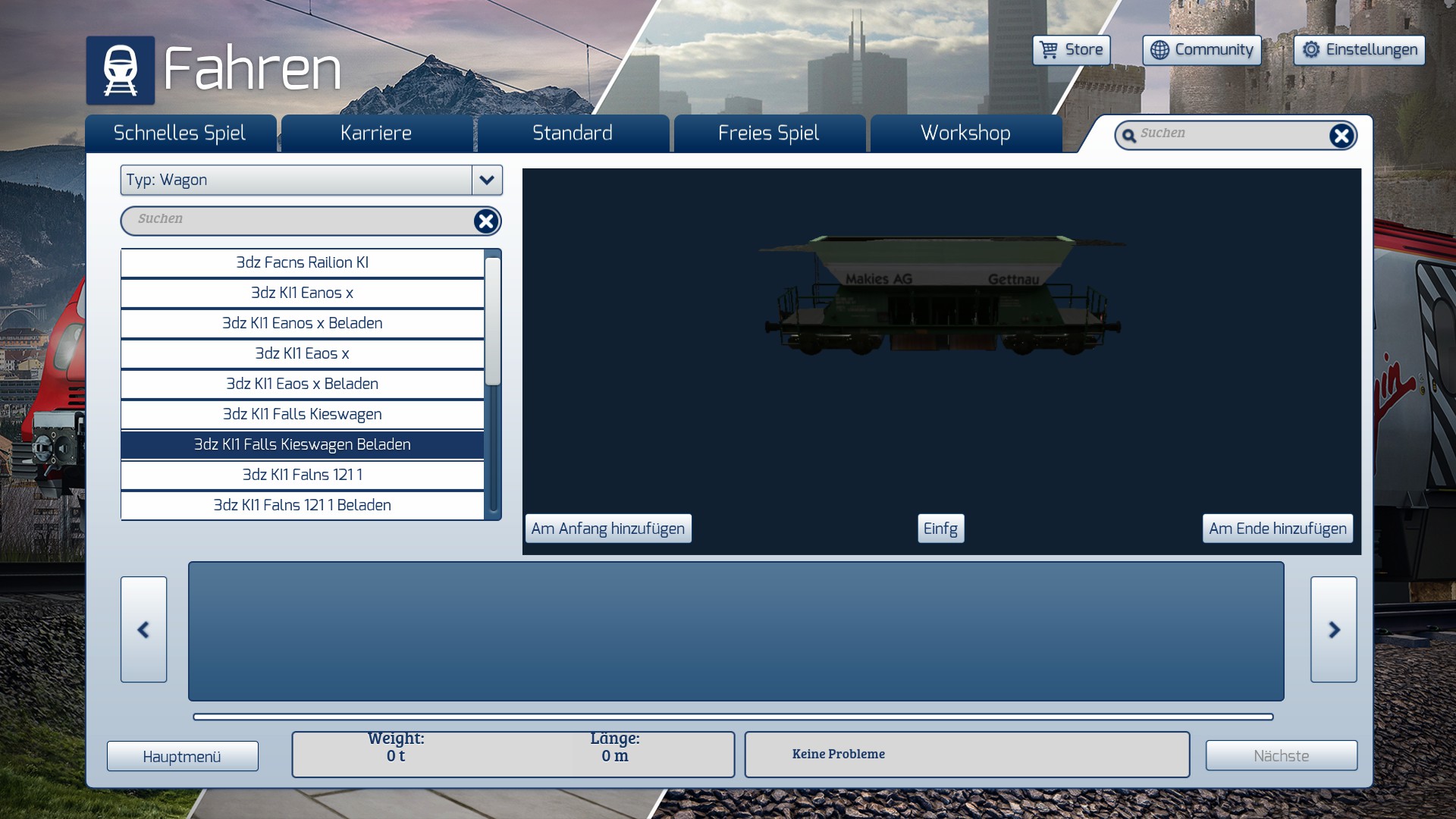Click the magnifier icon in top search
1456x819 pixels.
tap(1129, 136)
